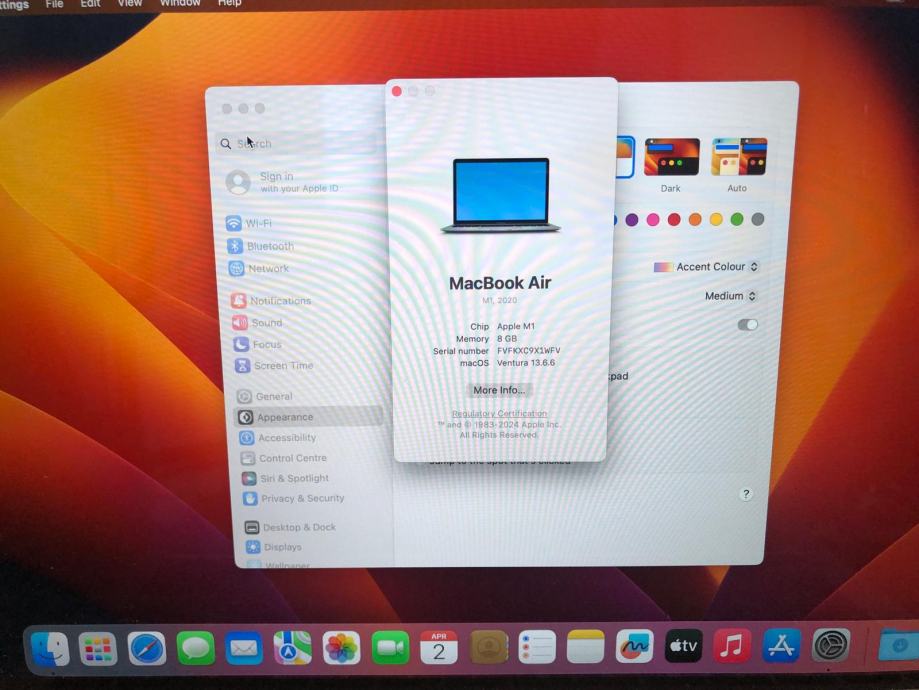Click the More Info... button
The image size is (919, 690).
499,390
